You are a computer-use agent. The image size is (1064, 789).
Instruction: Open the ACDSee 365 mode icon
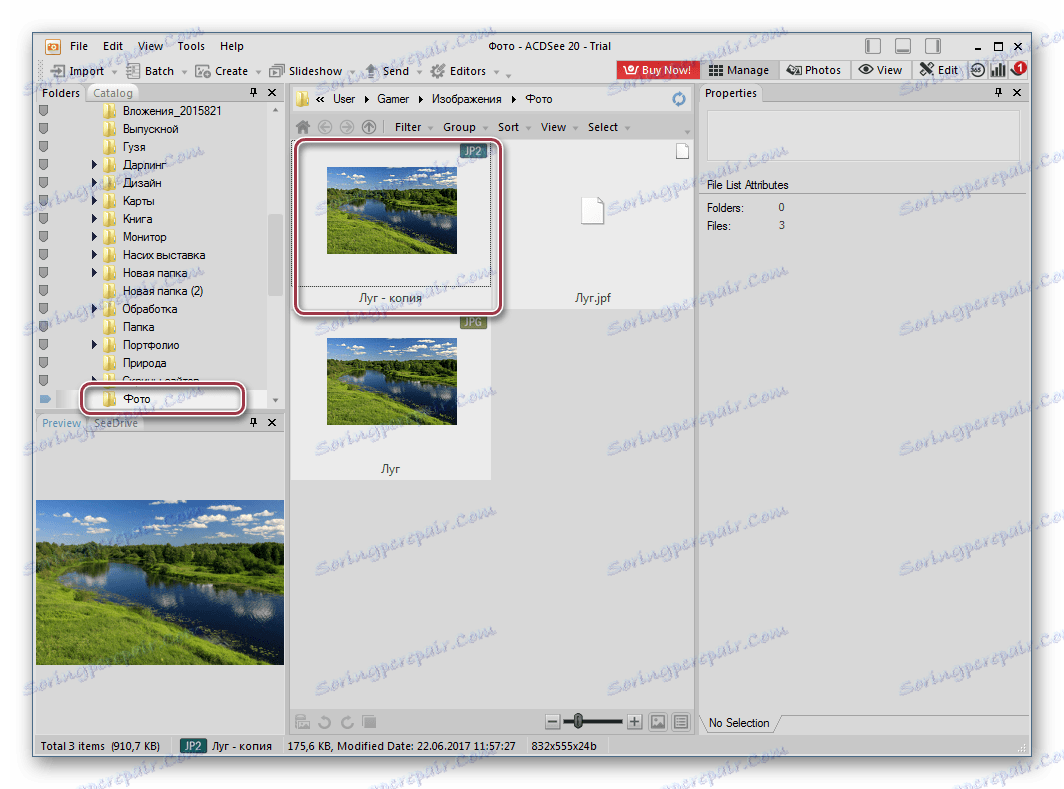[x=977, y=70]
